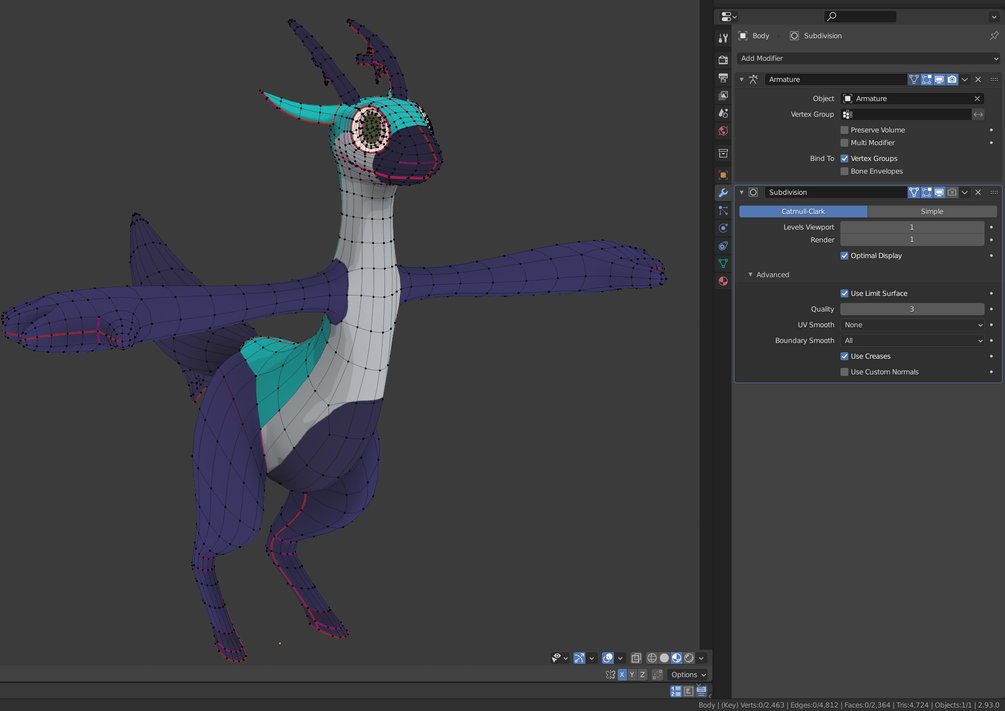Remove the Armature modifier
This screenshot has width=1005, height=711.
click(978, 79)
